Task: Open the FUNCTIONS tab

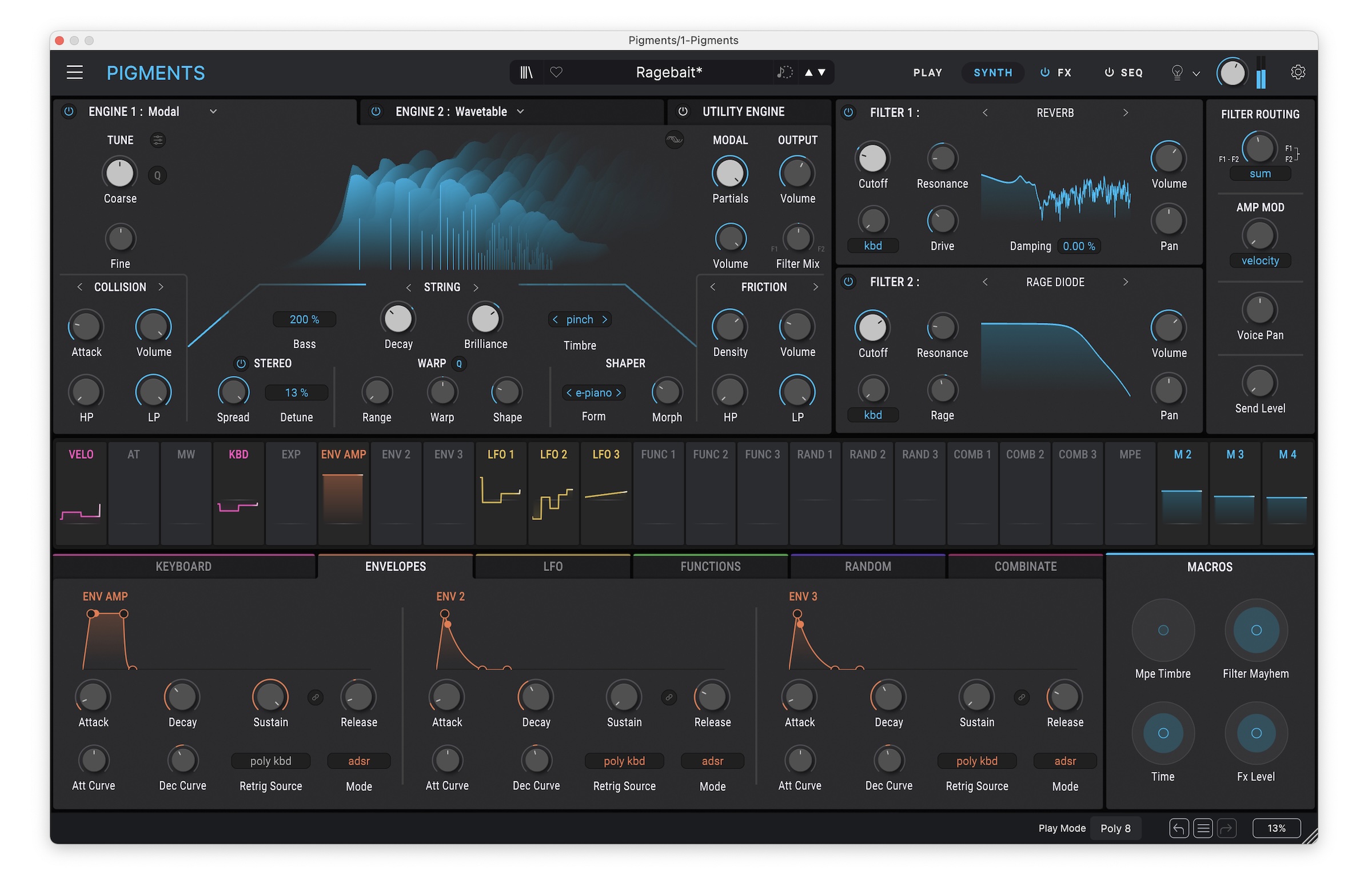Action: 710,567
